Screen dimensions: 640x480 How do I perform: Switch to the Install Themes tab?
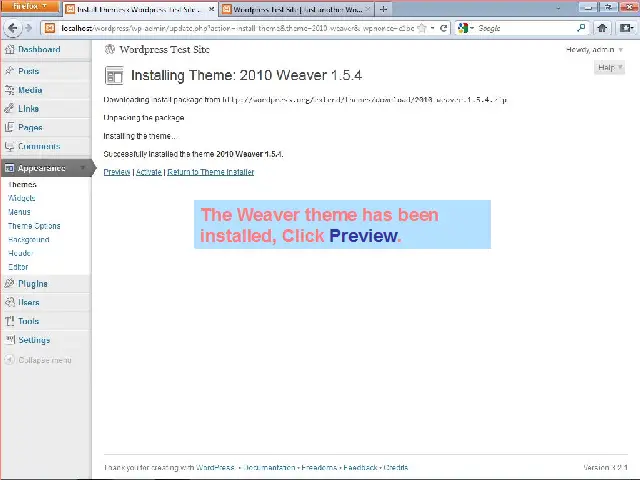pos(140,9)
